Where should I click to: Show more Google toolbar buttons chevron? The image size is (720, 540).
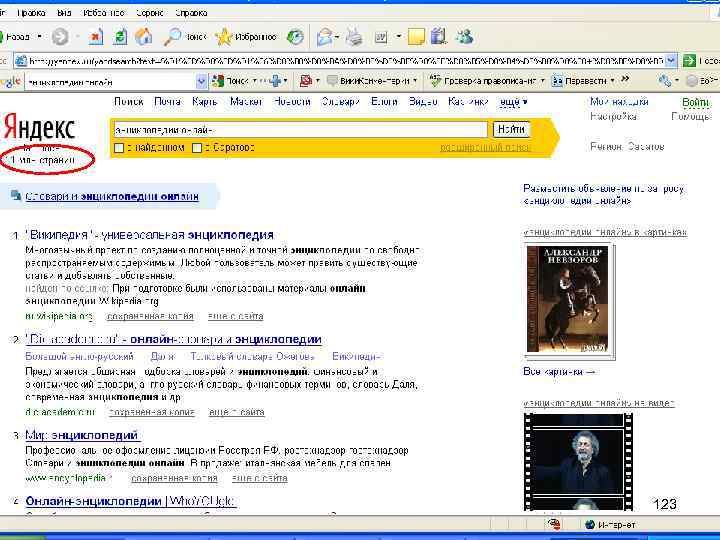[x=625, y=79]
